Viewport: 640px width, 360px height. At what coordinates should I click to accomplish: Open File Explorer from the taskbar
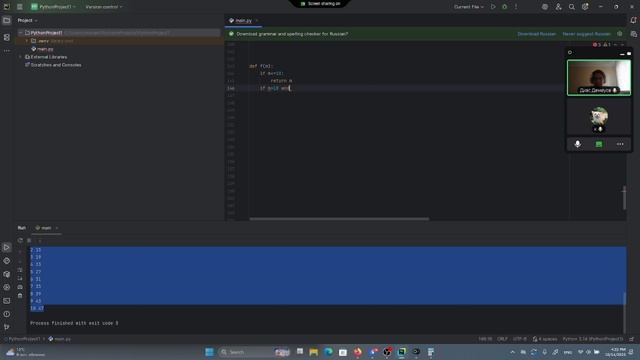(x=313, y=352)
